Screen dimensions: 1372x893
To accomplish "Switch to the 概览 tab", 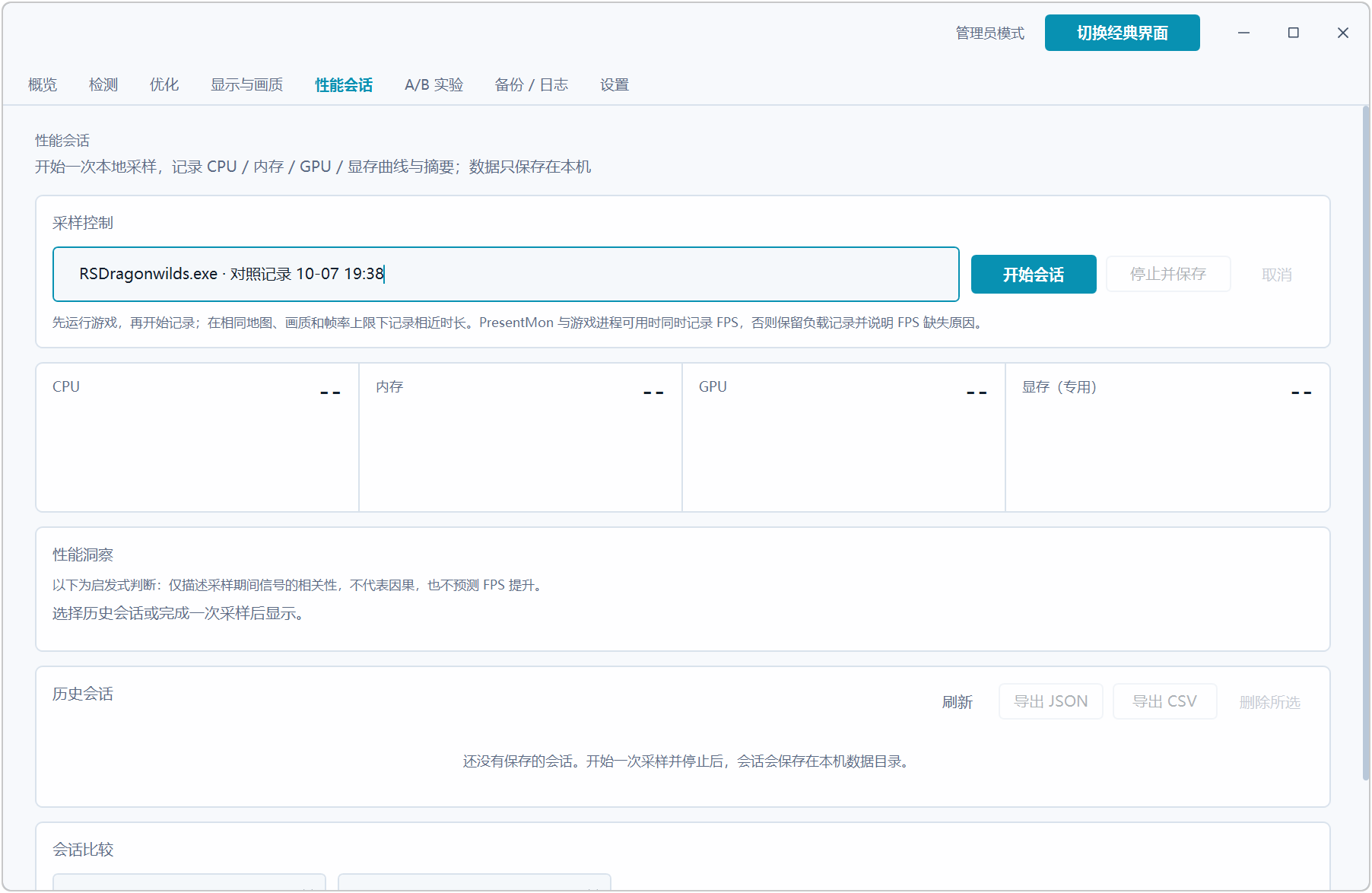I will tap(43, 84).
